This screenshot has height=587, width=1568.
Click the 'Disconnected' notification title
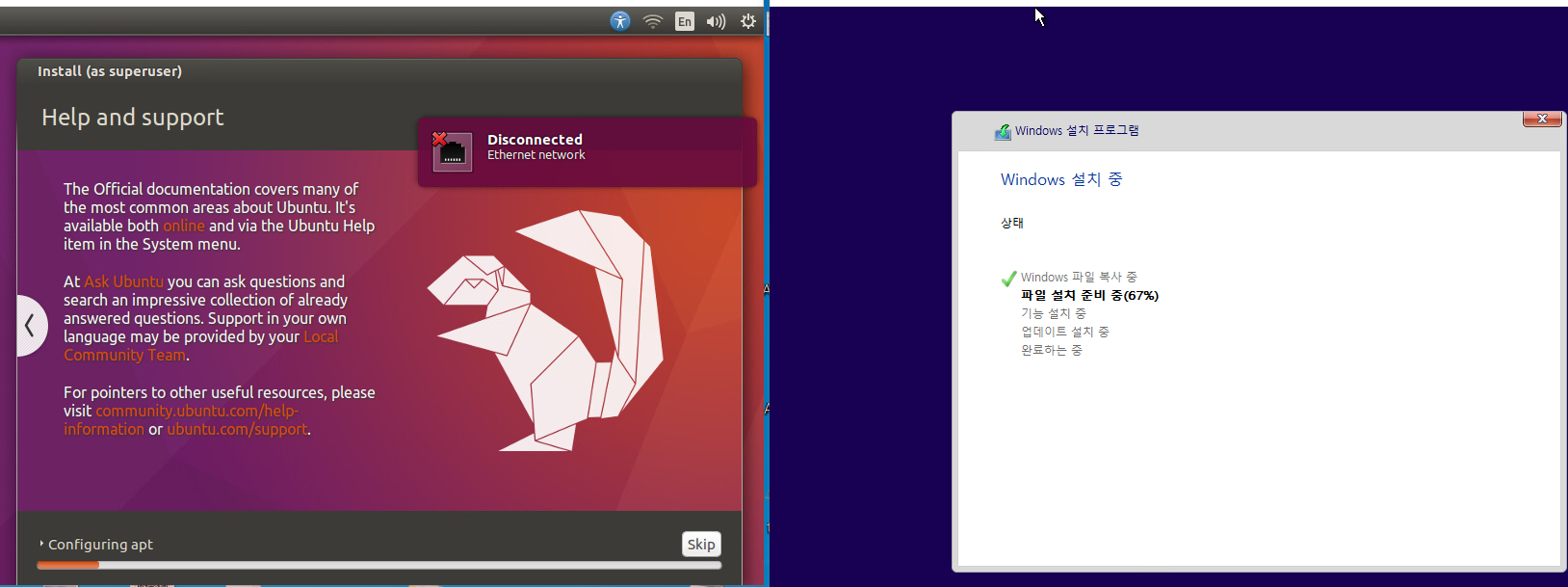tap(535, 140)
